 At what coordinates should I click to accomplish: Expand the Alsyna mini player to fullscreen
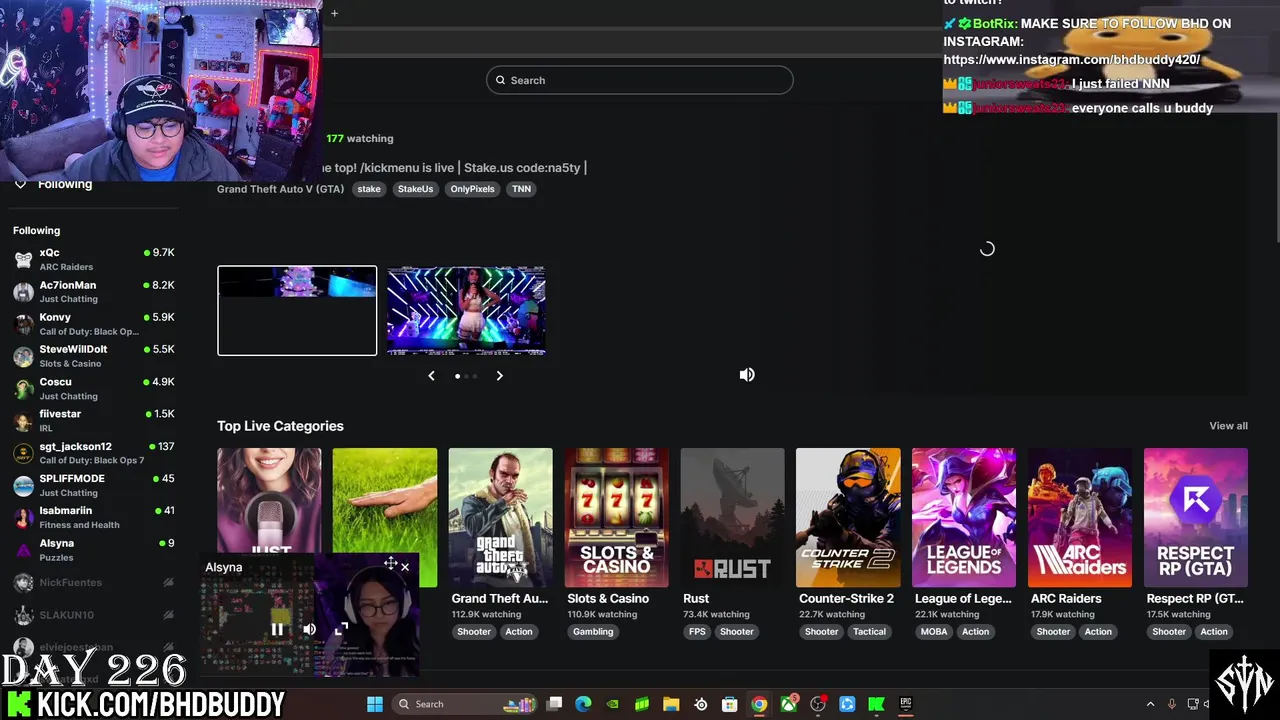pyautogui.click(x=341, y=630)
